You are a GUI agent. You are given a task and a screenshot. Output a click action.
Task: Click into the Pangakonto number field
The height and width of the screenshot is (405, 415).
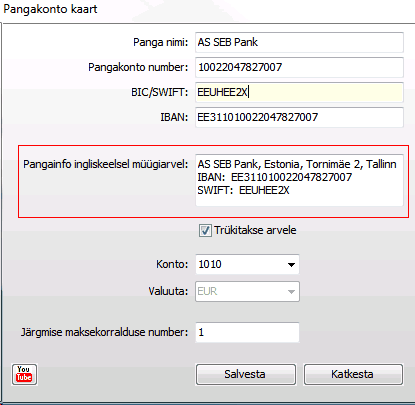coord(299,67)
